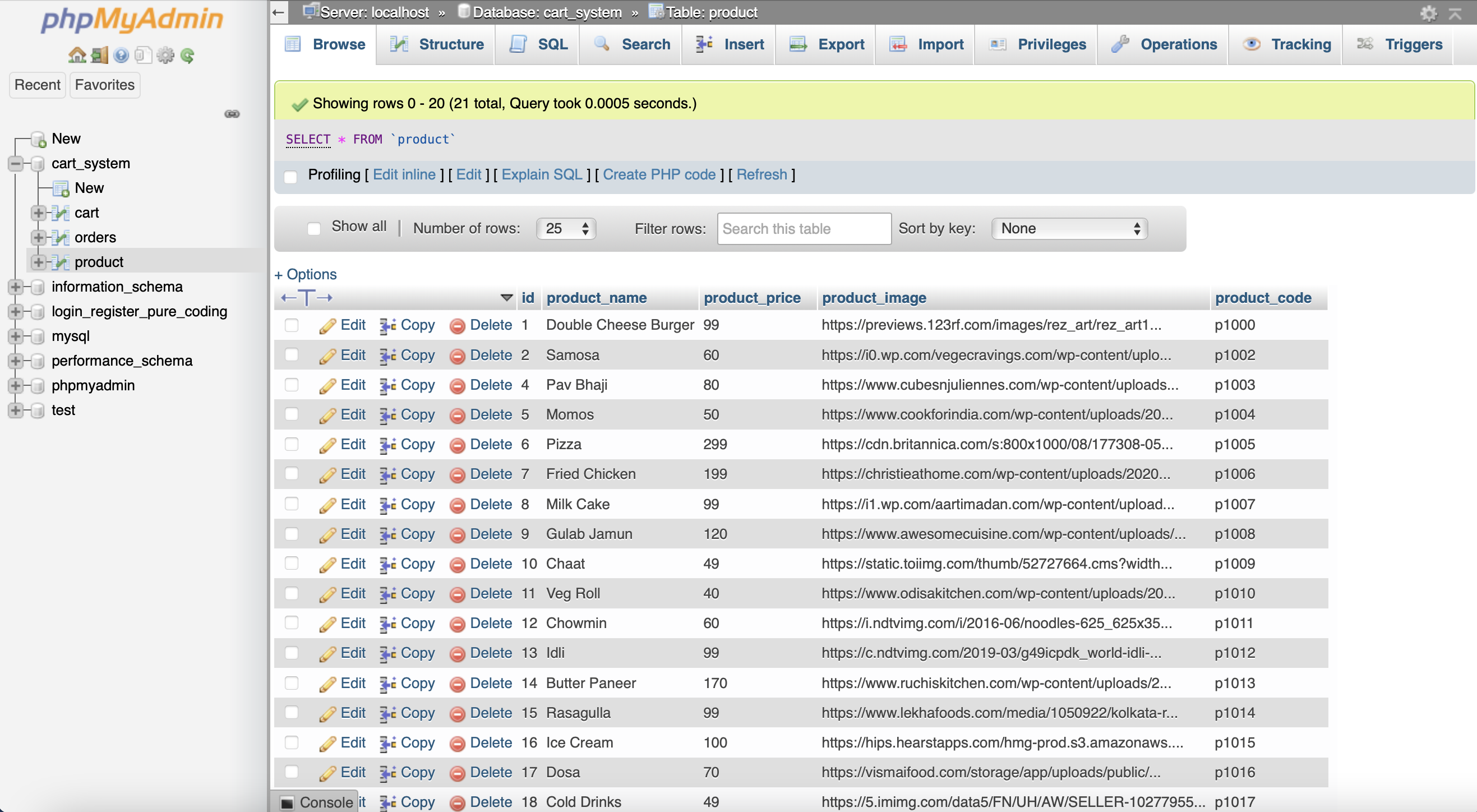This screenshot has width=1477, height=812.
Task: Click the navigation panel settings gear icon
Action: pyautogui.click(x=165, y=55)
